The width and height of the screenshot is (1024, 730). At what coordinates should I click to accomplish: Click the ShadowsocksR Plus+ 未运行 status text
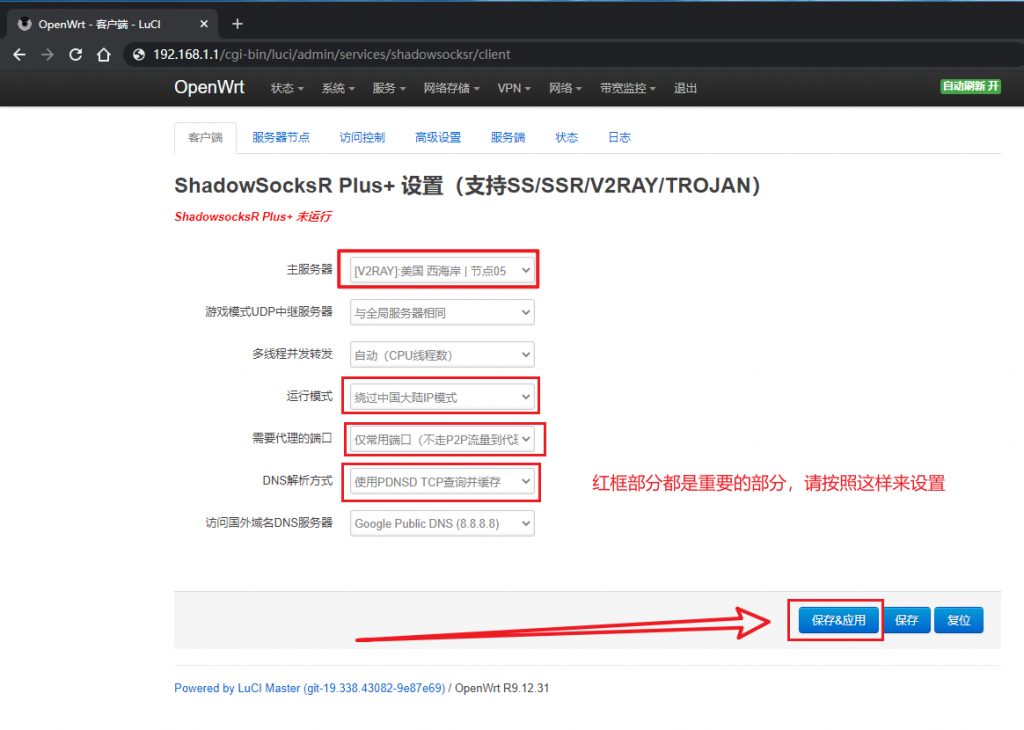coord(253,217)
